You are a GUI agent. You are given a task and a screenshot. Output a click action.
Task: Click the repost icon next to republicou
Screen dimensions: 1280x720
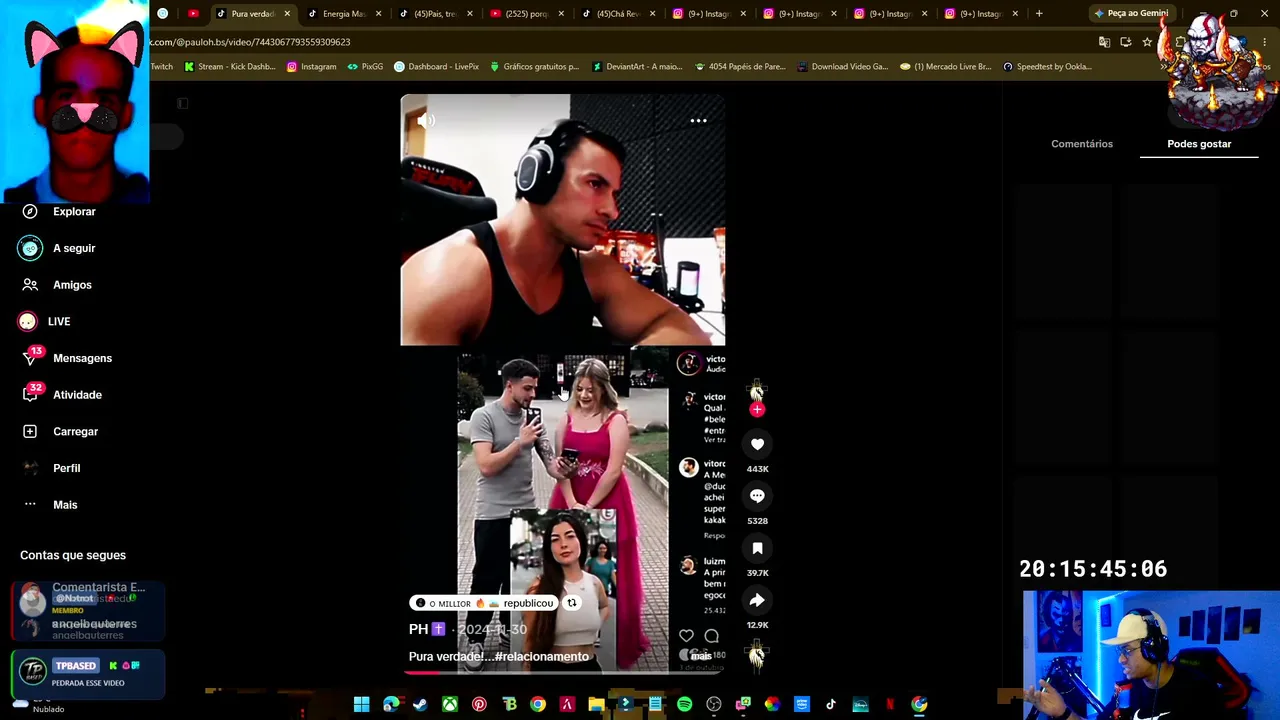tap(572, 603)
